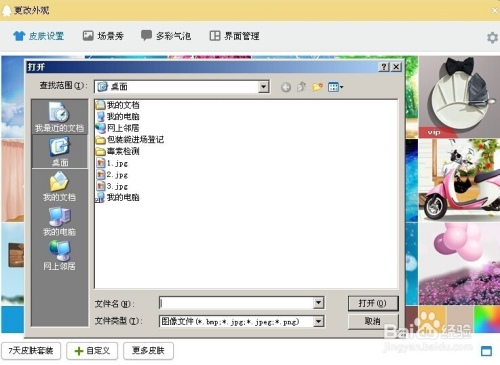Choose the VIP bow-tie plate skin thumbnail
The height and width of the screenshot is (365, 500).
pyautogui.click(x=459, y=97)
